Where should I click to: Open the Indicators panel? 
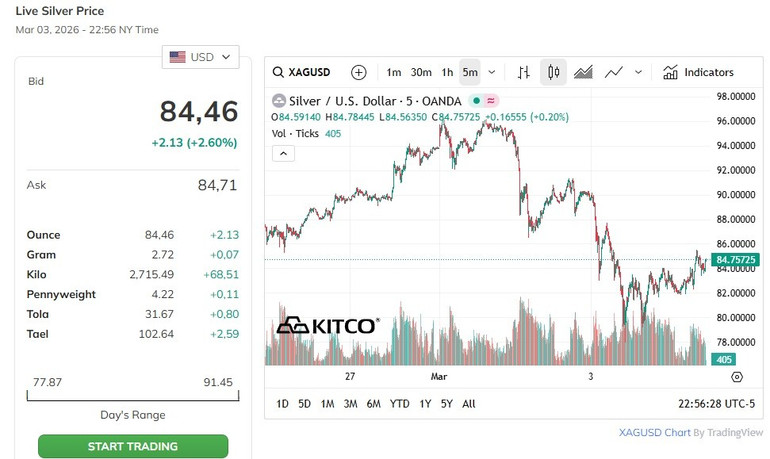(698, 72)
